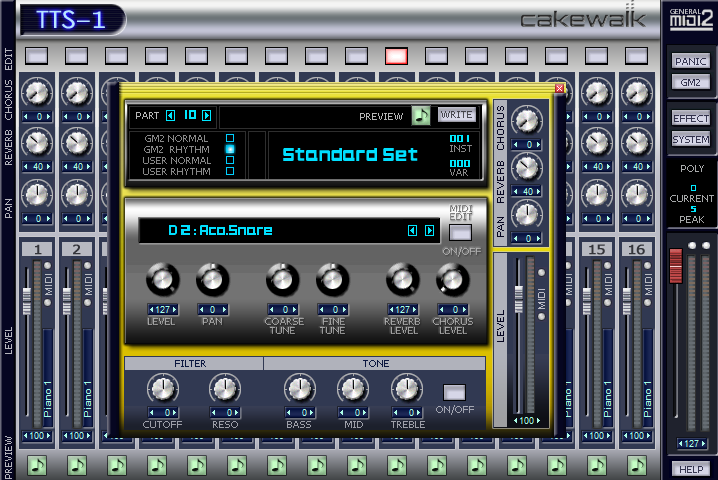Click part 1's Piano 1 instrument label
The width and height of the screenshot is (718, 480).
[48, 398]
